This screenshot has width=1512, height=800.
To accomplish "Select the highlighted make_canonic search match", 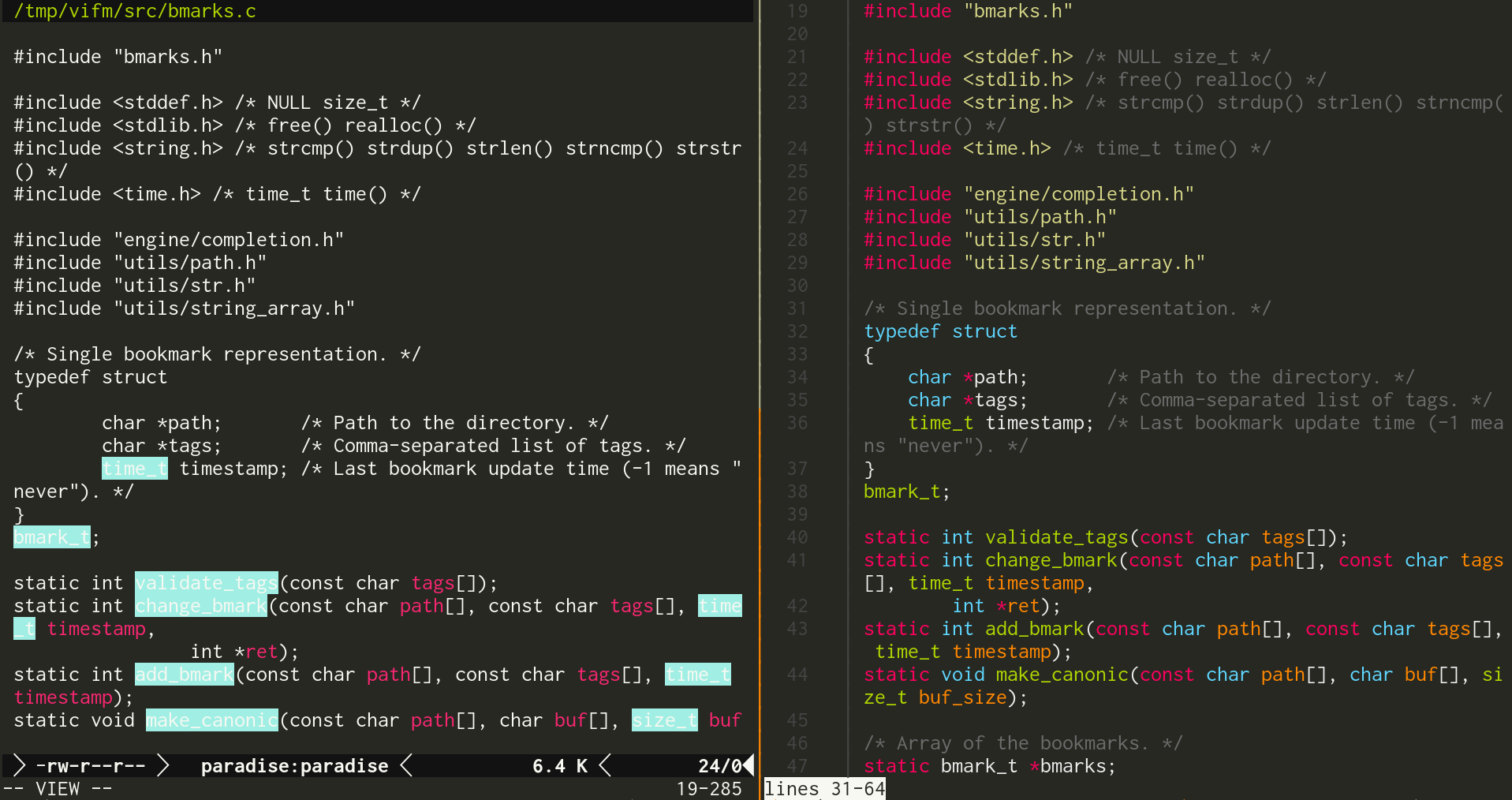I will [211, 720].
